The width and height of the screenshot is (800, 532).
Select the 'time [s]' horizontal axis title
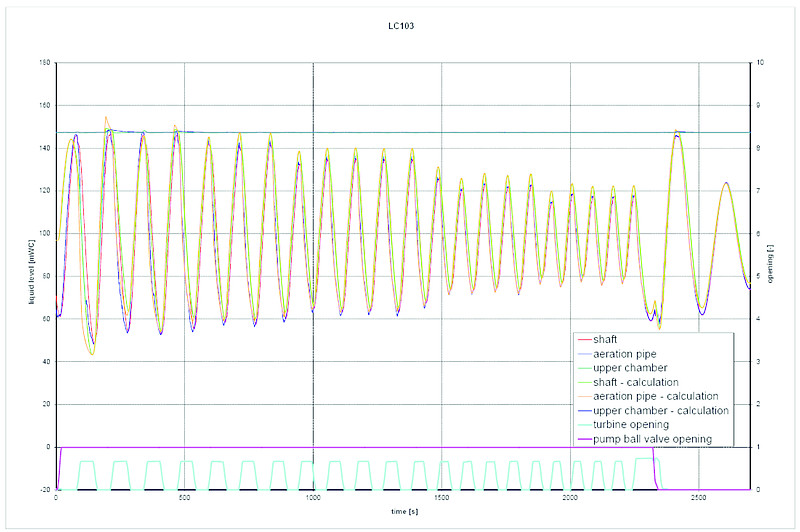coord(402,510)
